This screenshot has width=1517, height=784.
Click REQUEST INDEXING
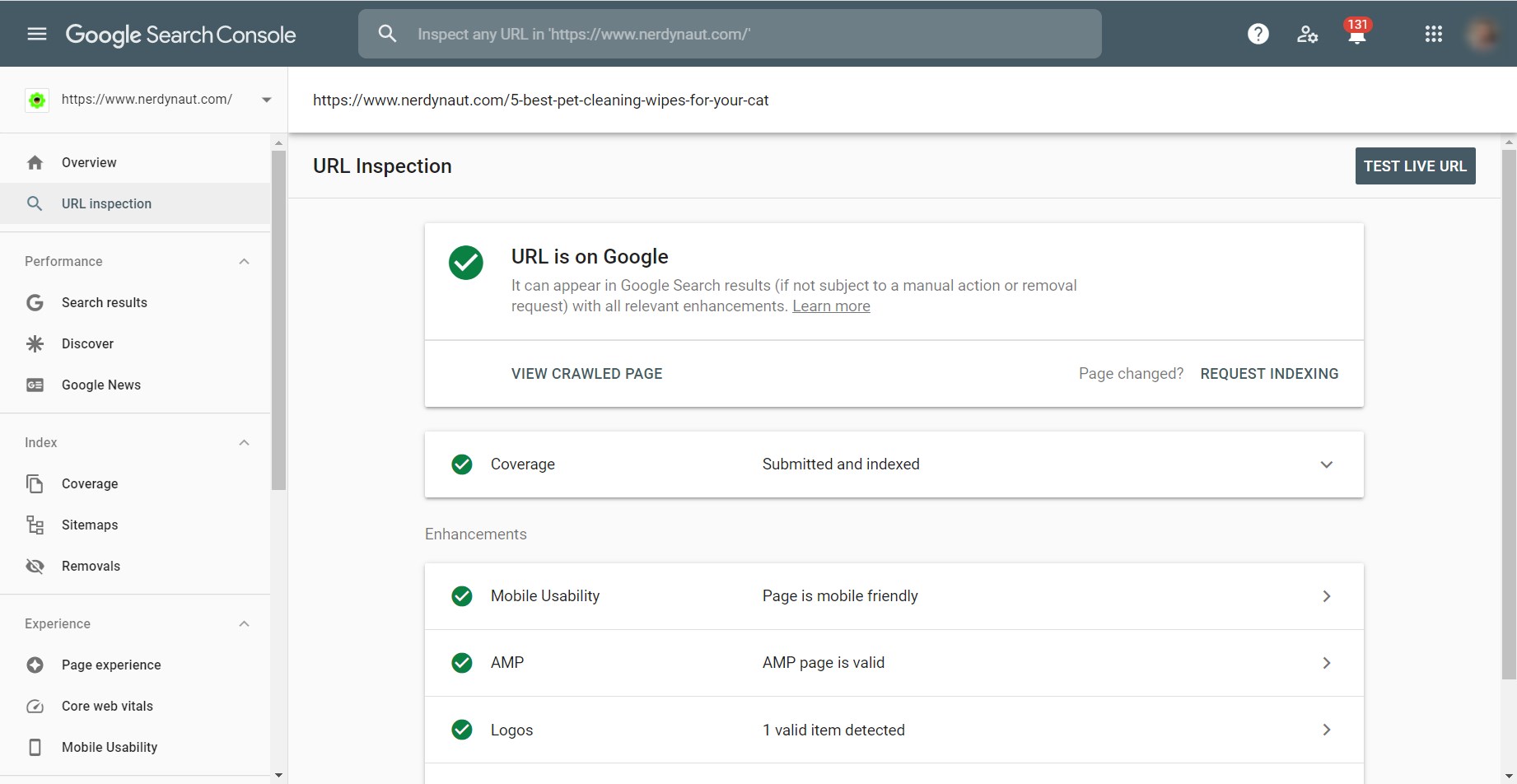[x=1269, y=374]
